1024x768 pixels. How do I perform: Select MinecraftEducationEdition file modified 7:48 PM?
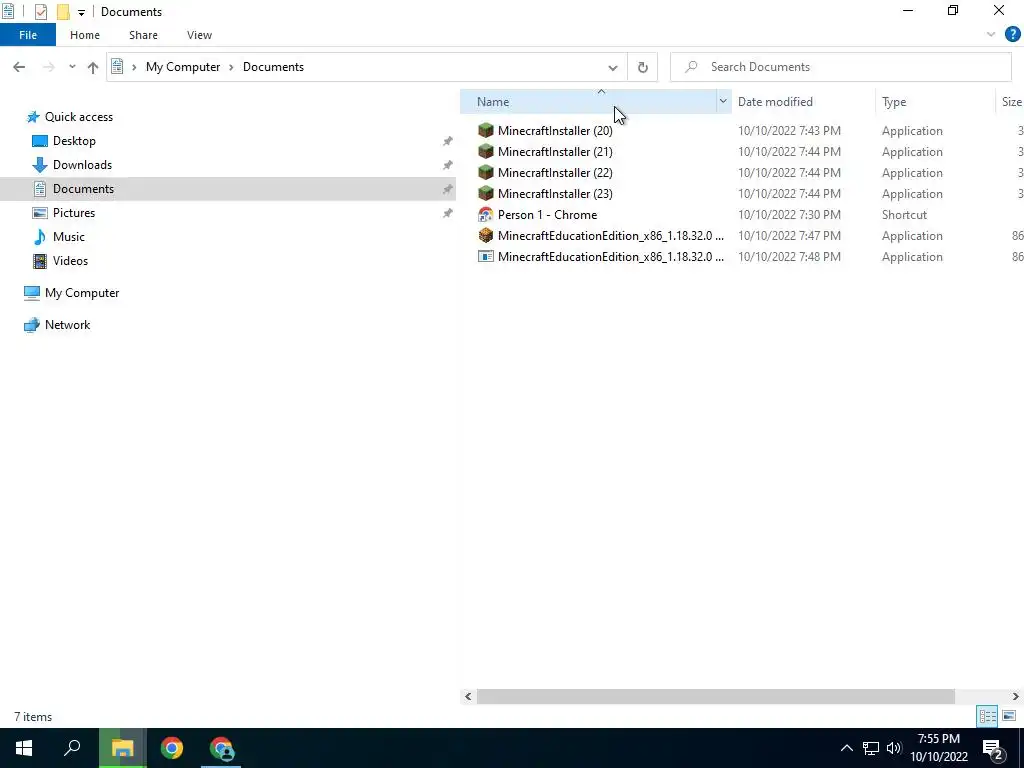coord(610,257)
